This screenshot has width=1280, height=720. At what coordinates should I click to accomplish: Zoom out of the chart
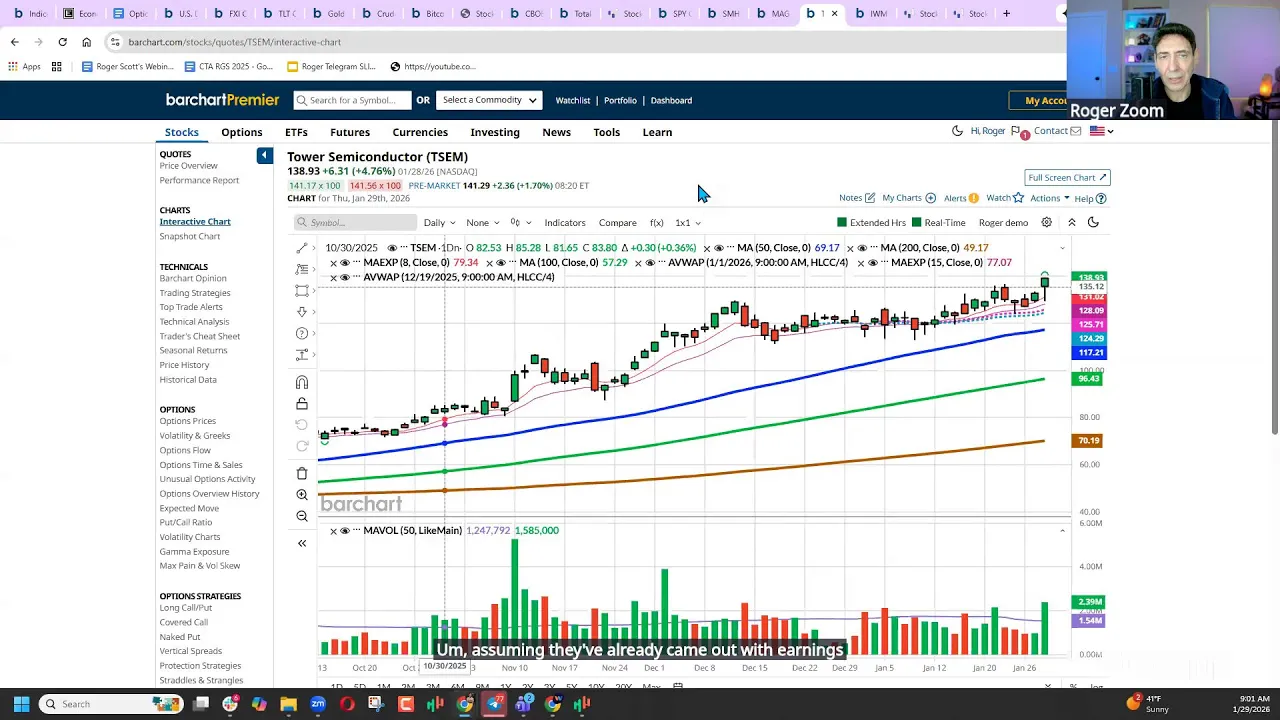tap(302, 516)
